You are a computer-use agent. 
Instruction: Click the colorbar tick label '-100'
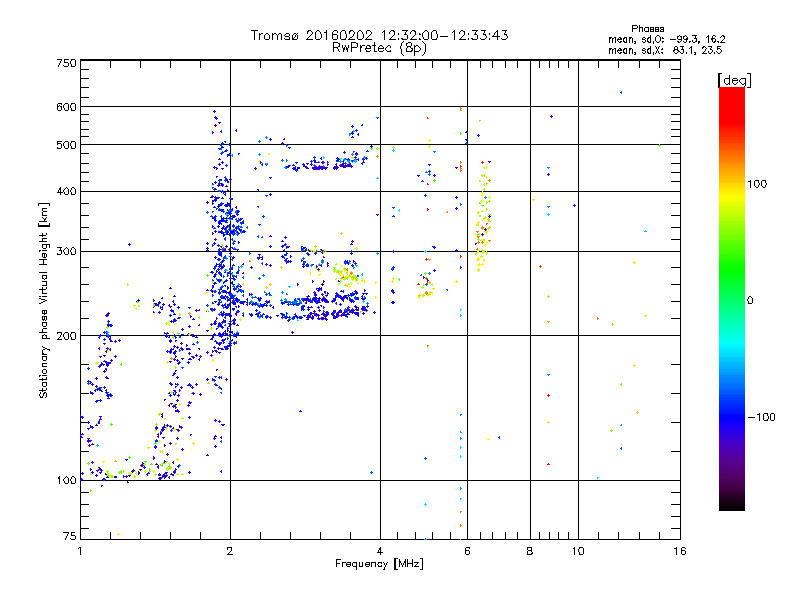761,417
